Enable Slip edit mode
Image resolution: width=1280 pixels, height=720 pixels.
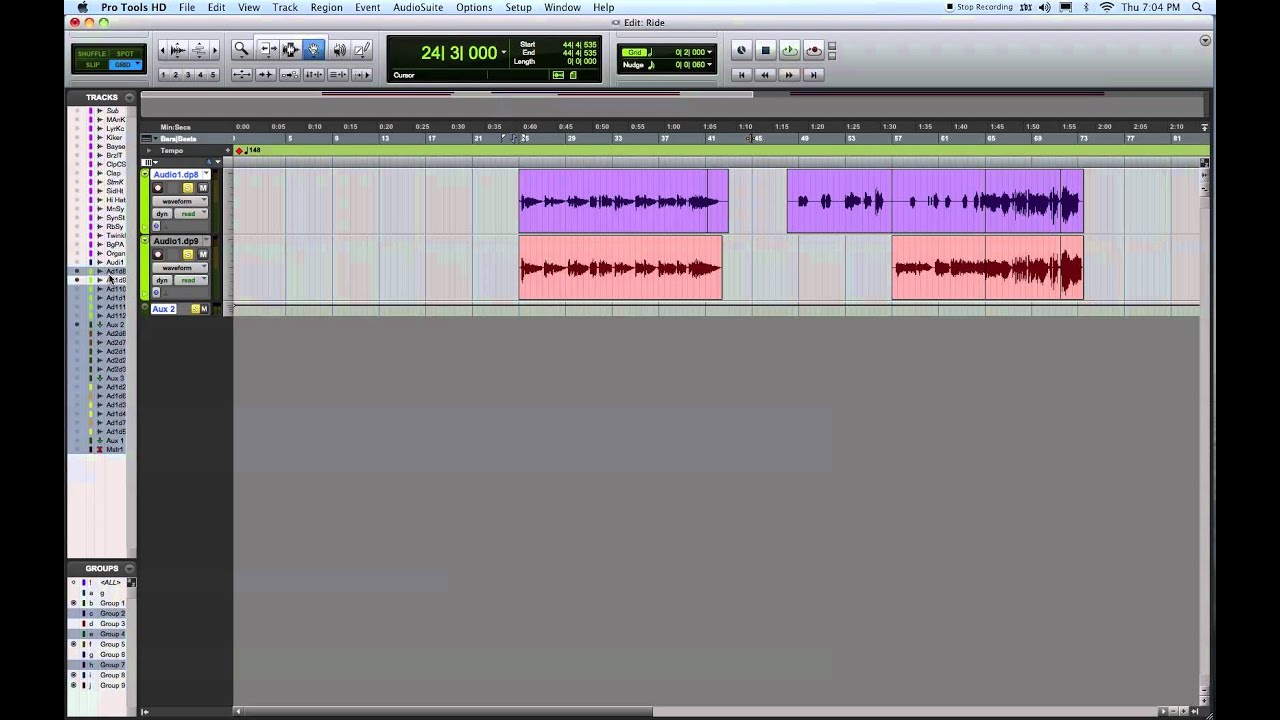tap(92, 65)
